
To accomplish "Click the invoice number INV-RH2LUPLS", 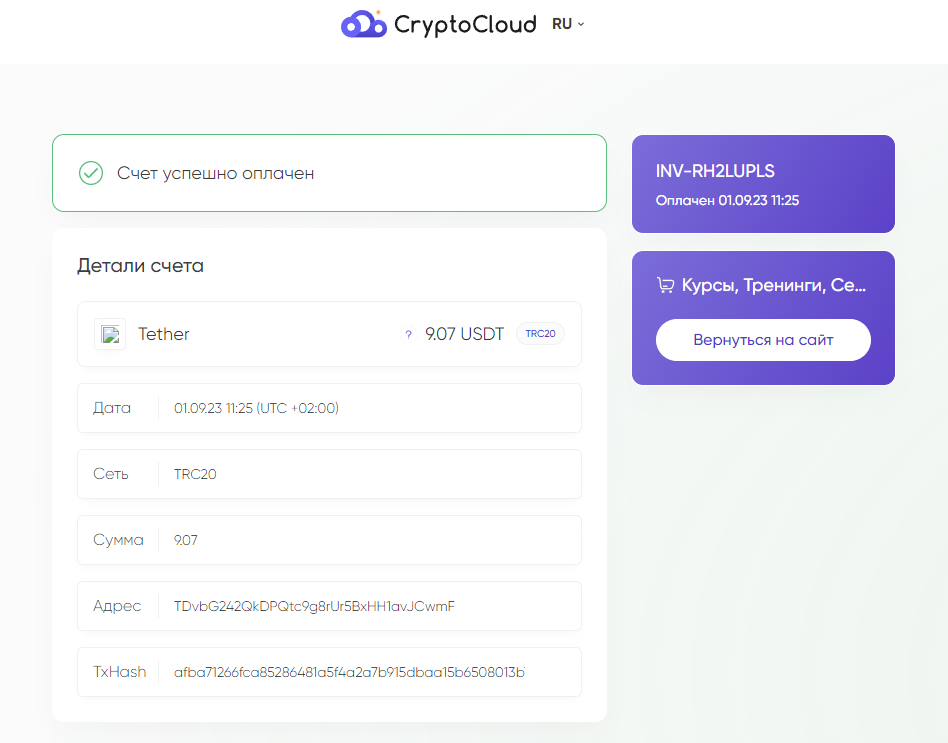I will 715,171.
